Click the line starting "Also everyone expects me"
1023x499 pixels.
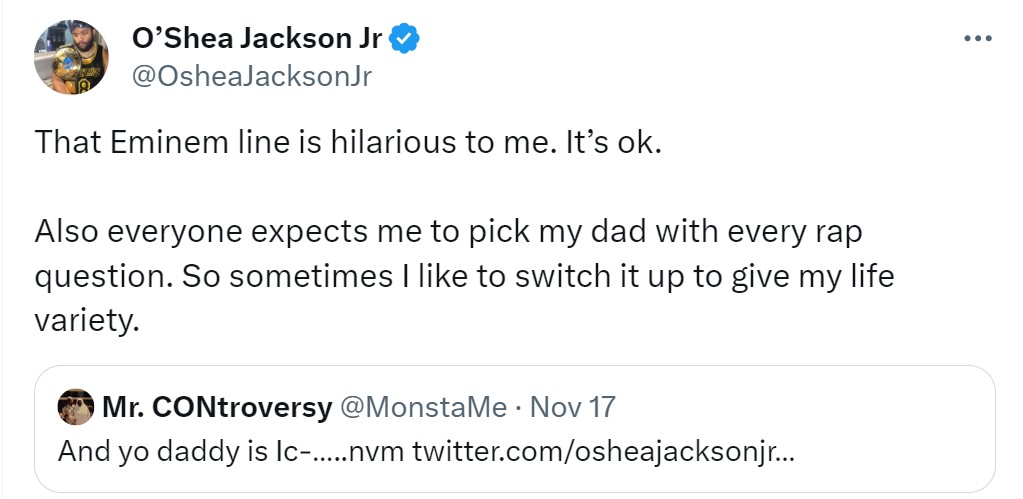click(448, 232)
